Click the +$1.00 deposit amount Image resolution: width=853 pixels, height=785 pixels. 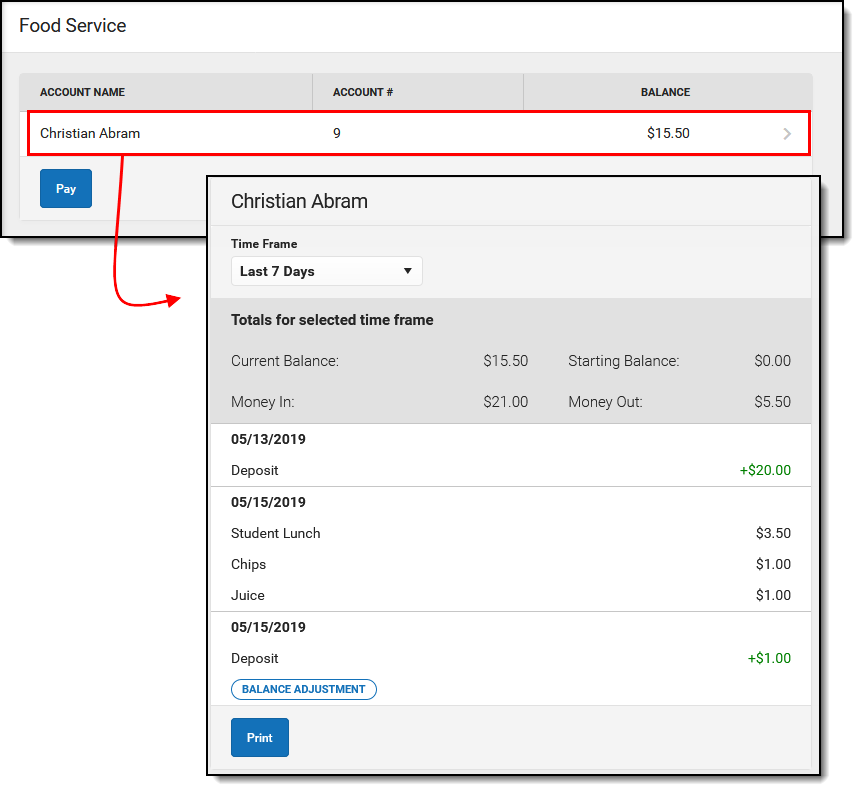tap(769, 658)
